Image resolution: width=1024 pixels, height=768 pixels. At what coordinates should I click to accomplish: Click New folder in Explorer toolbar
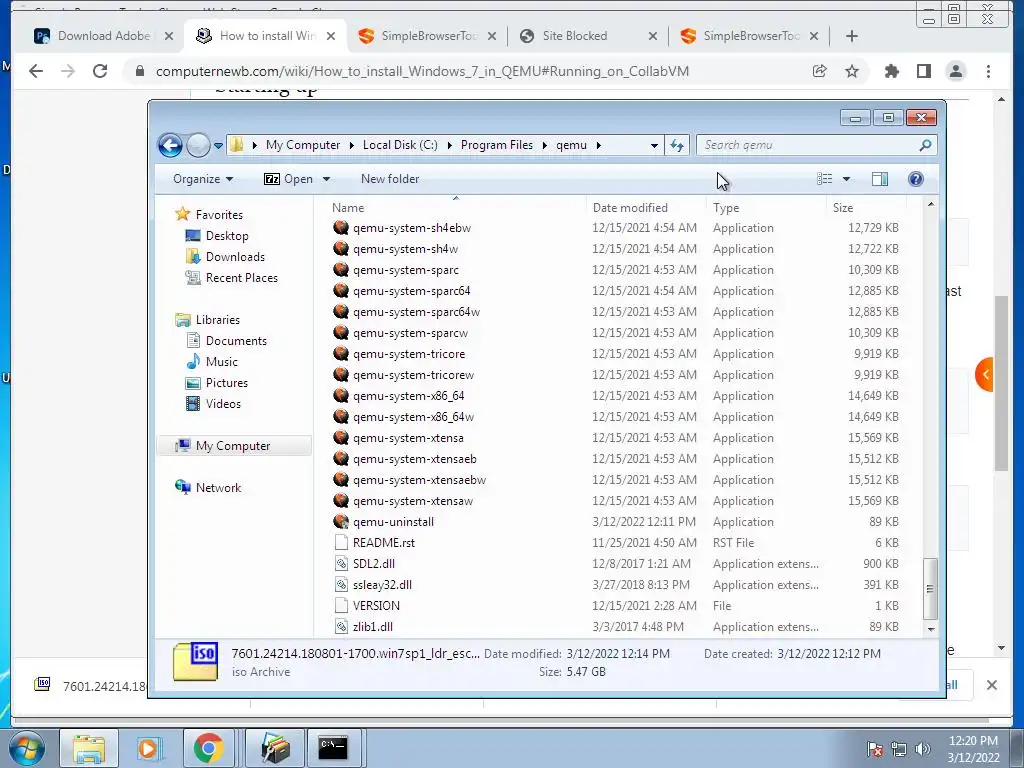(x=390, y=179)
